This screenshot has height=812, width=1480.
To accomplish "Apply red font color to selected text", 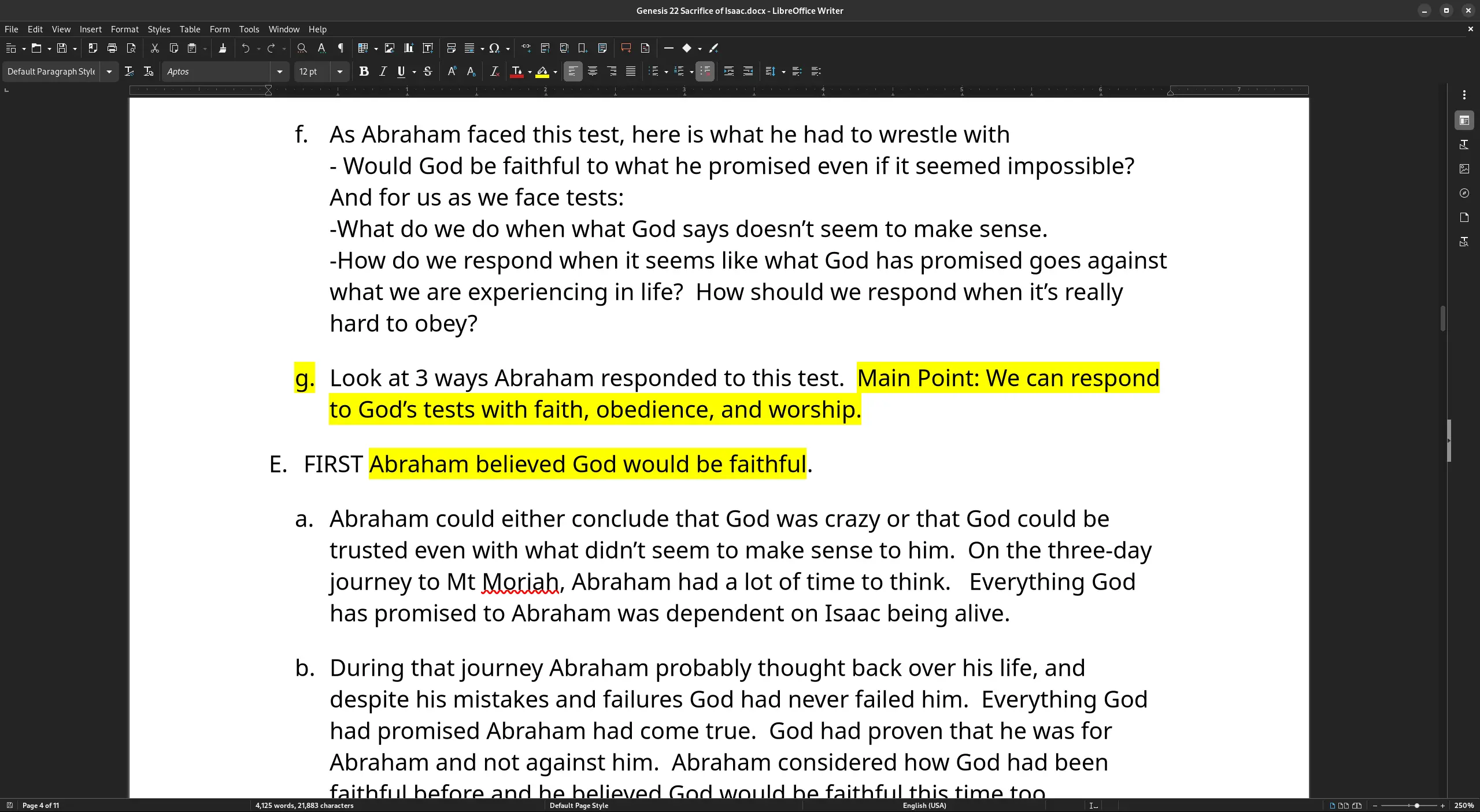I will pyautogui.click(x=516, y=71).
